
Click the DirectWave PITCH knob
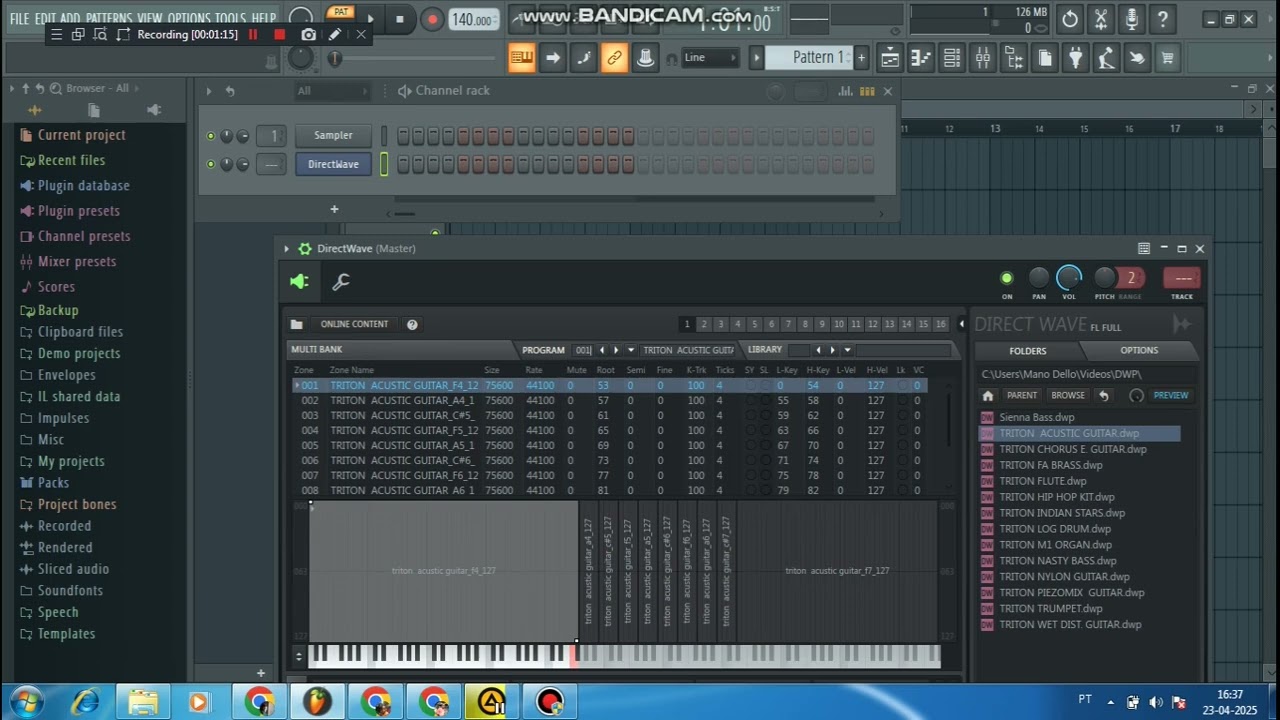tap(1104, 278)
